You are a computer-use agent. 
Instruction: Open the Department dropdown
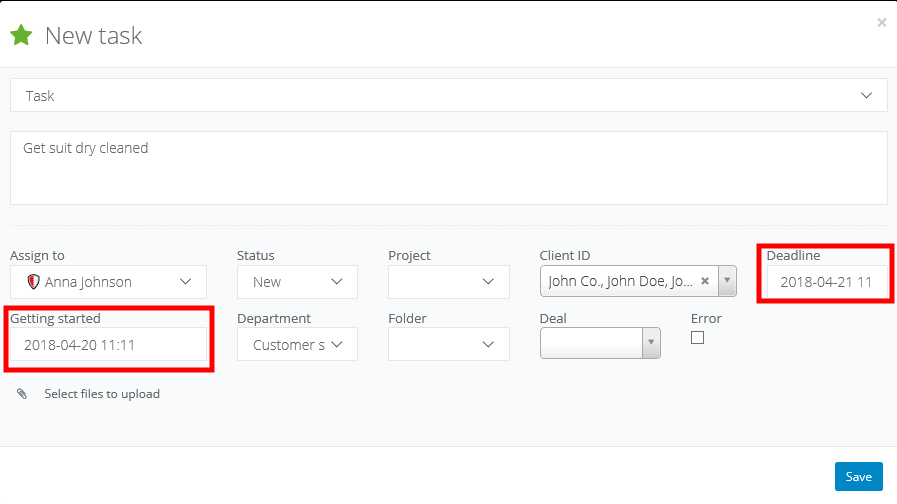(336, 345)
